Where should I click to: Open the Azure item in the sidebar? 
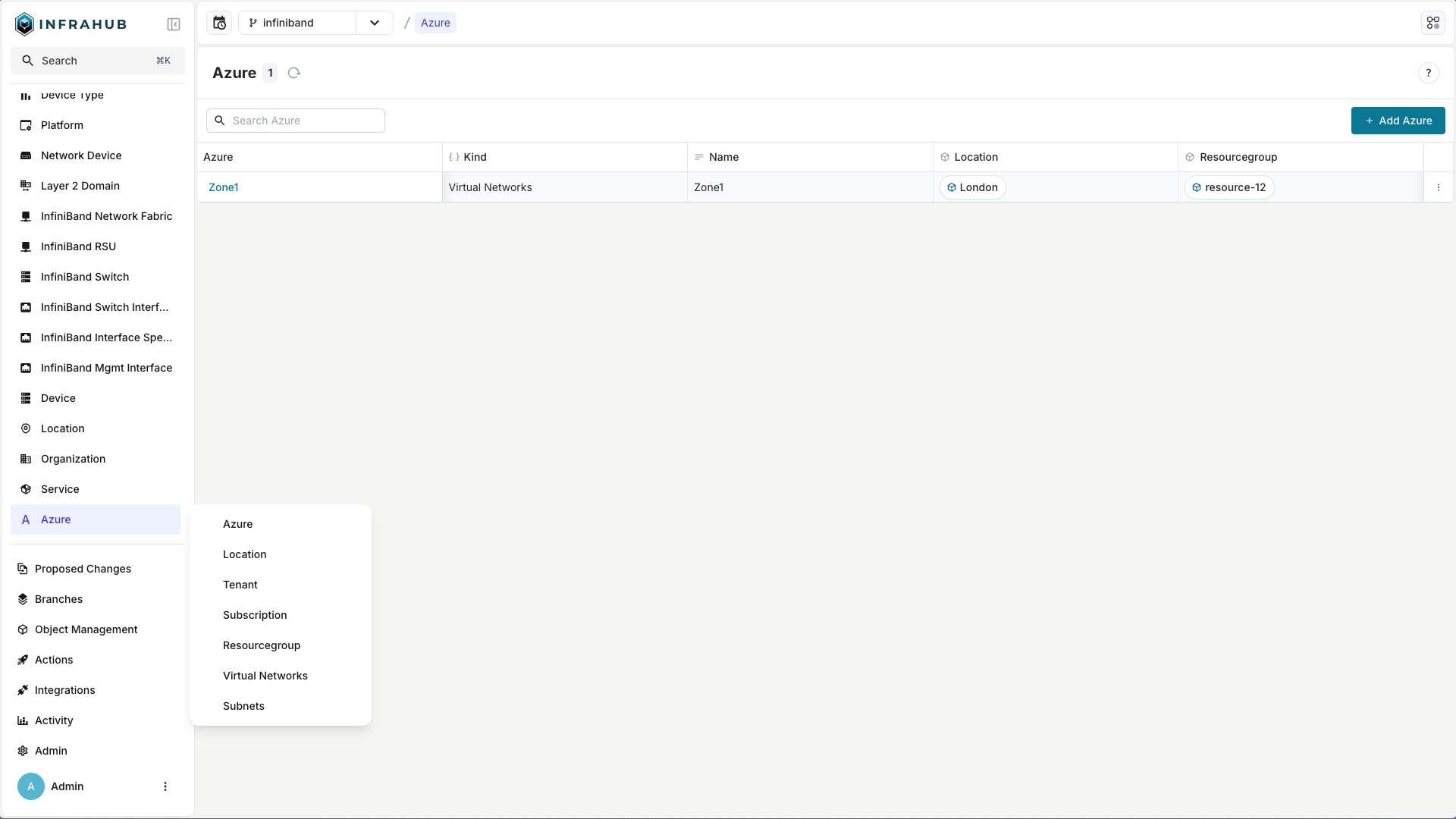tap(96, 519)
